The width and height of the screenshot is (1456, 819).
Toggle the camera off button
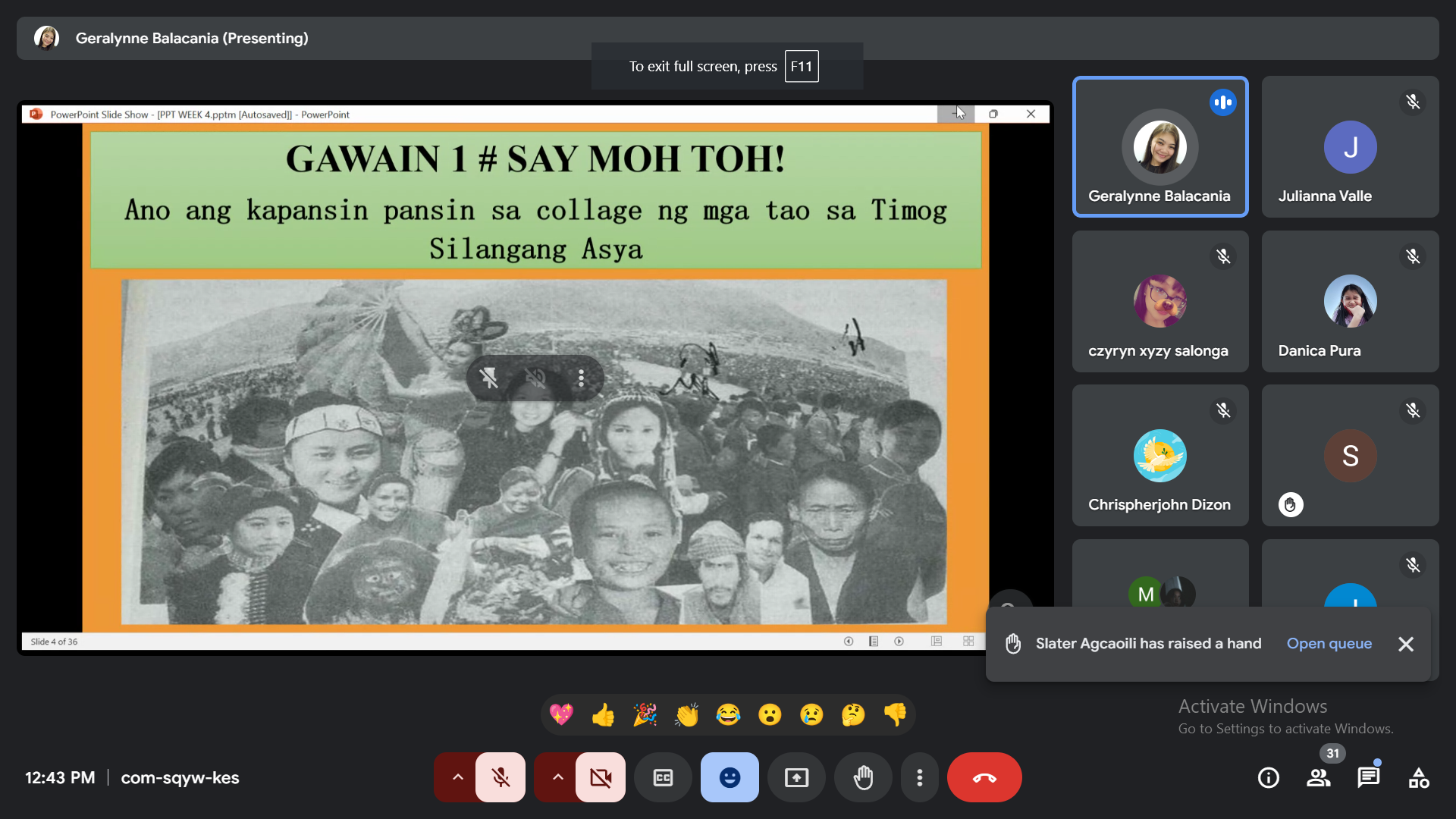pyautogui.click(x=601, y=777)
